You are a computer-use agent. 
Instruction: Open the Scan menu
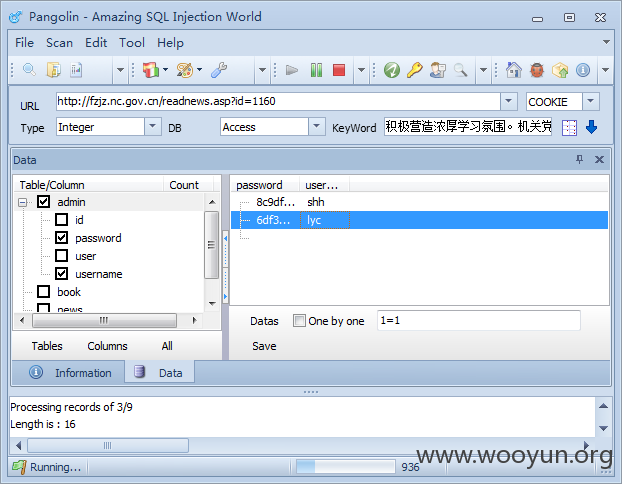[x=59, y=43]
